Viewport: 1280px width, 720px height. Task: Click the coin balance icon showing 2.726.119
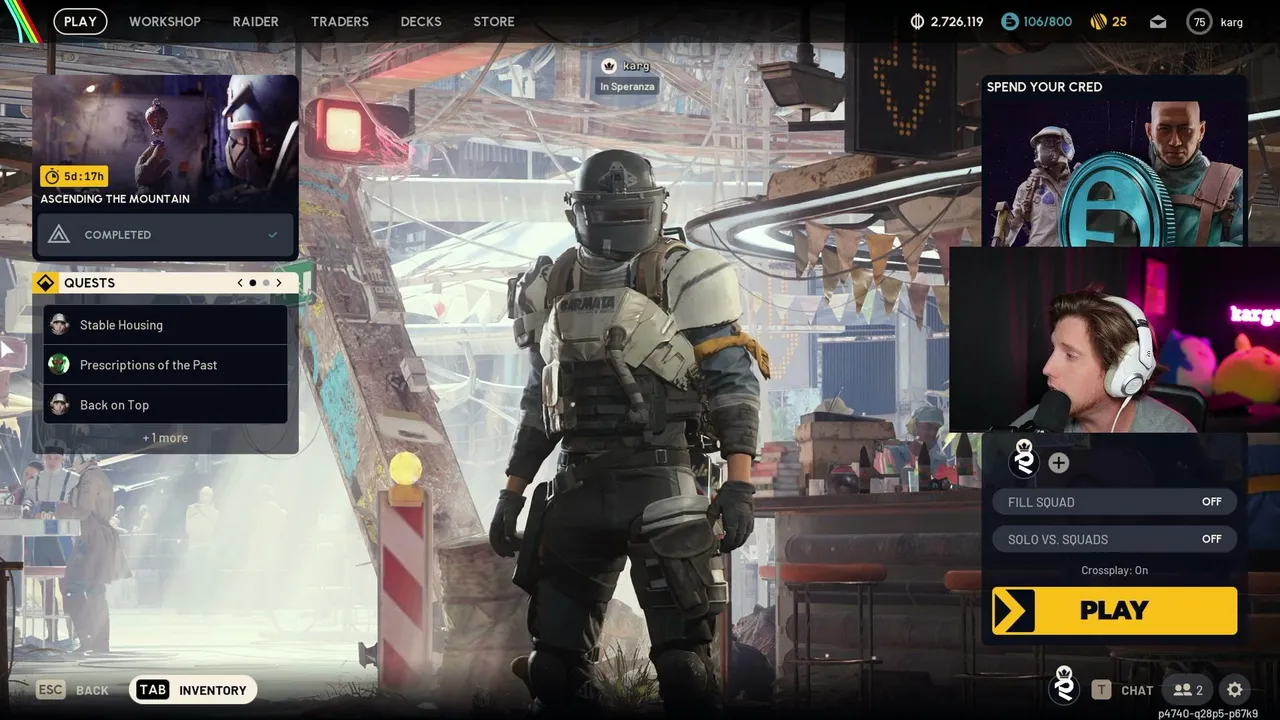(x=917, y=21)
